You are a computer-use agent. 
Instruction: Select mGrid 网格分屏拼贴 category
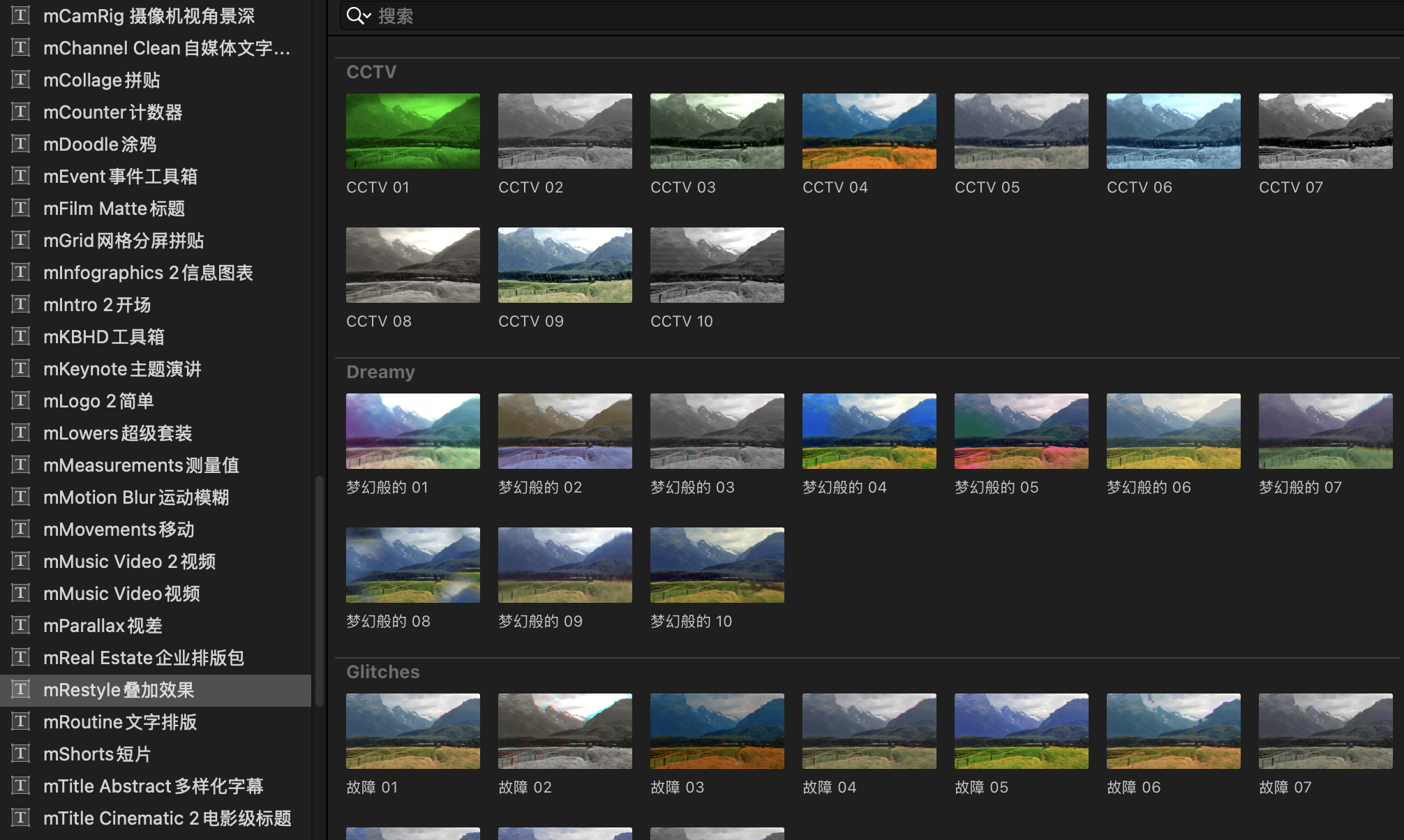click(156, 240)
